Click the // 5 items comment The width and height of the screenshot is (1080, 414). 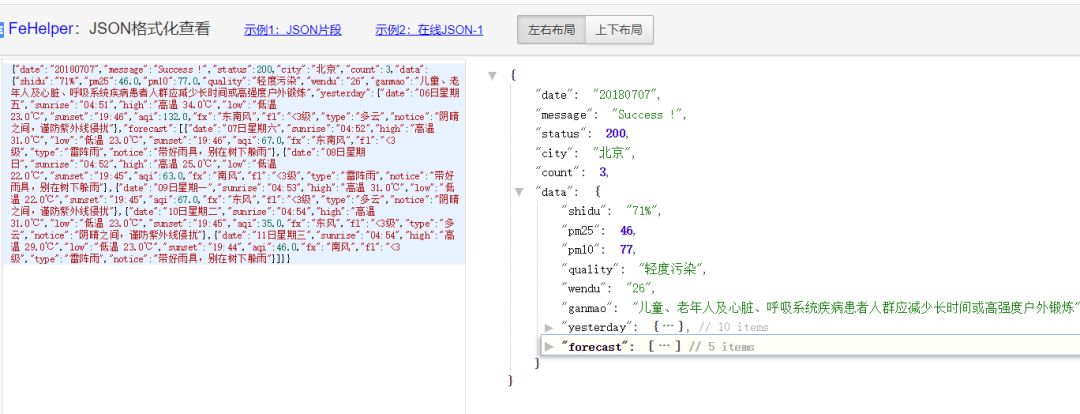[721, 347]
